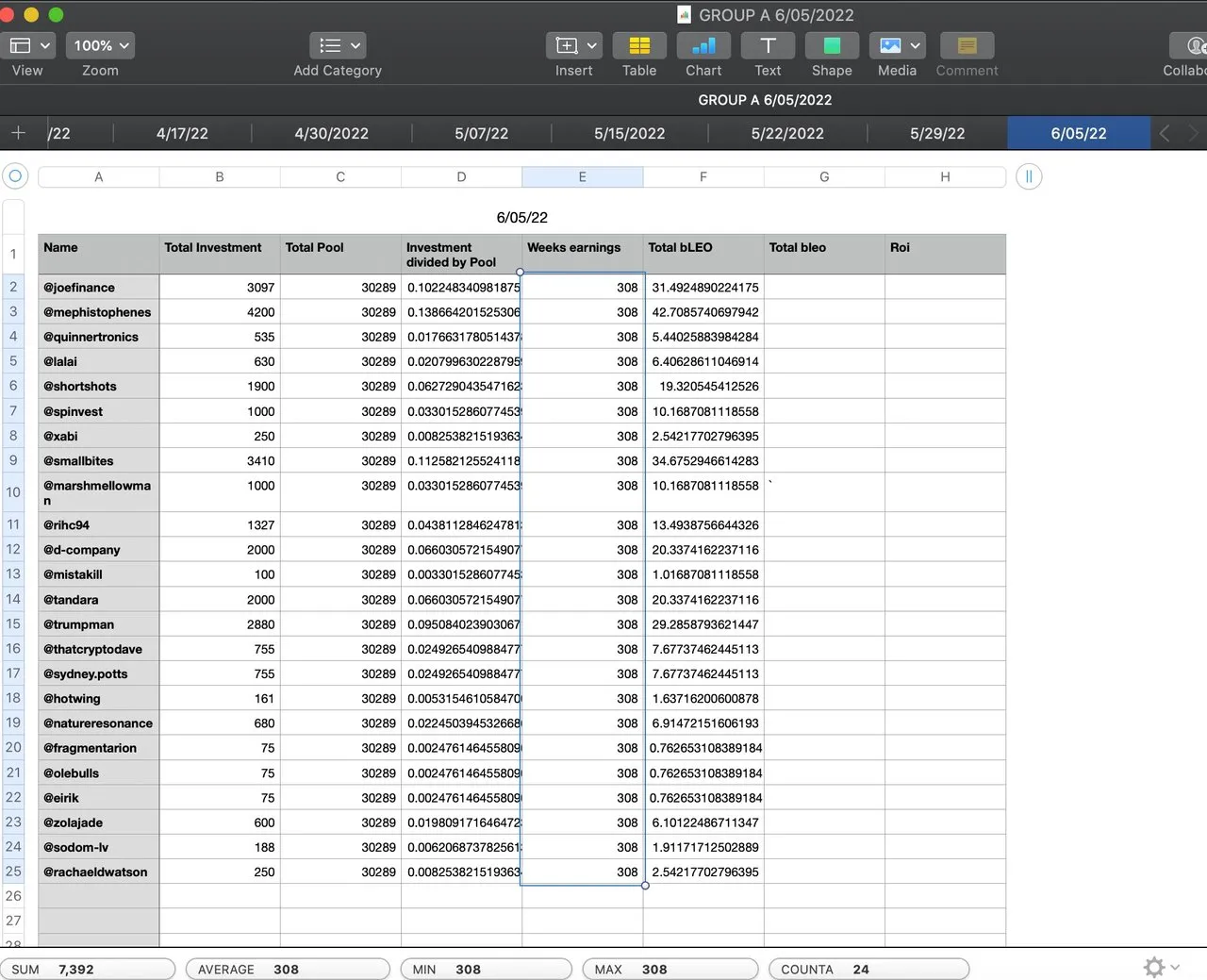The width and height of the screenshot is (1207, 980).
Task: Click the Table toolbar icon
Action: [x=639, y=45]
